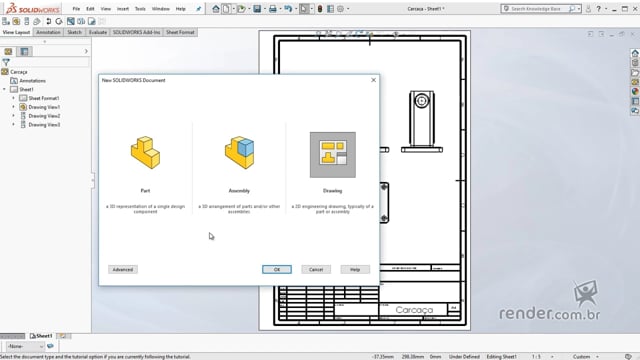Expand the New document dropdown arrow
The height and width of the screenshot is (360, 640).
click(233, 9)
